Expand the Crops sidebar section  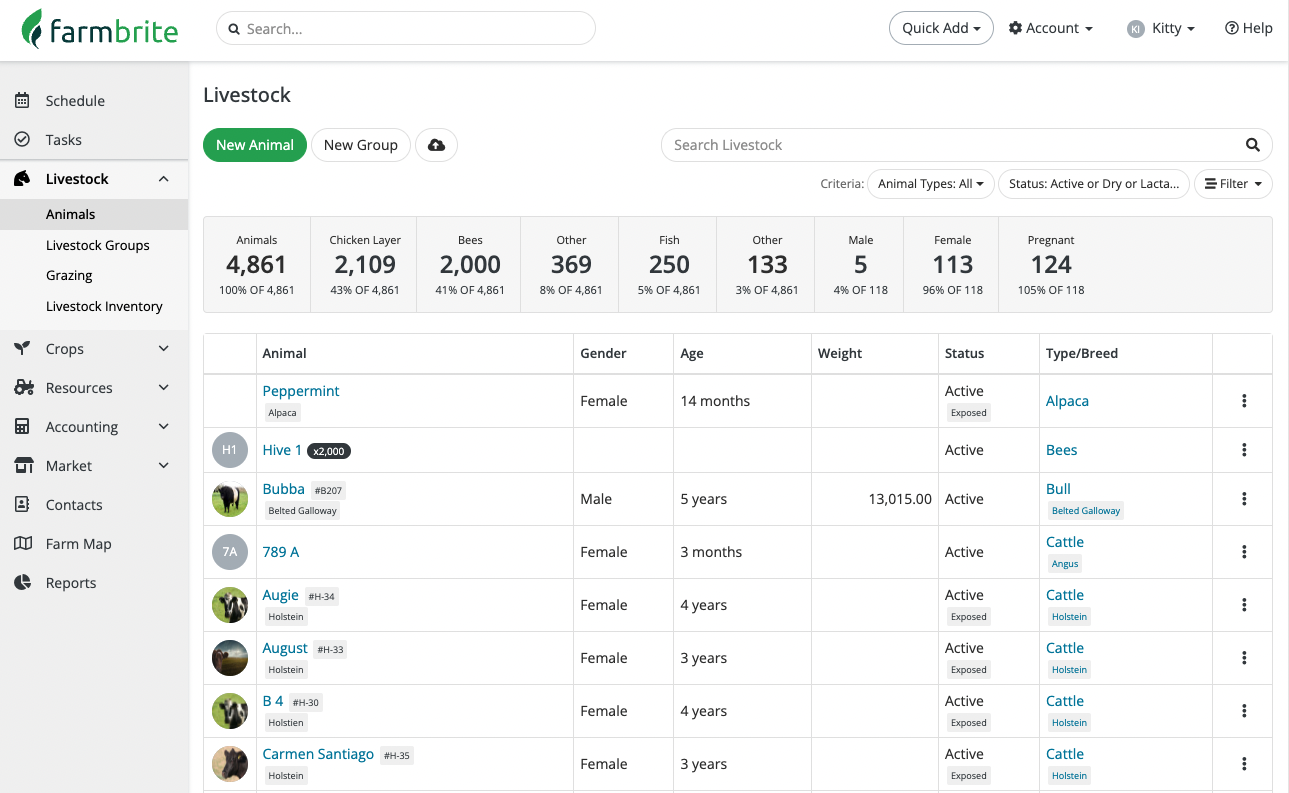163,348
